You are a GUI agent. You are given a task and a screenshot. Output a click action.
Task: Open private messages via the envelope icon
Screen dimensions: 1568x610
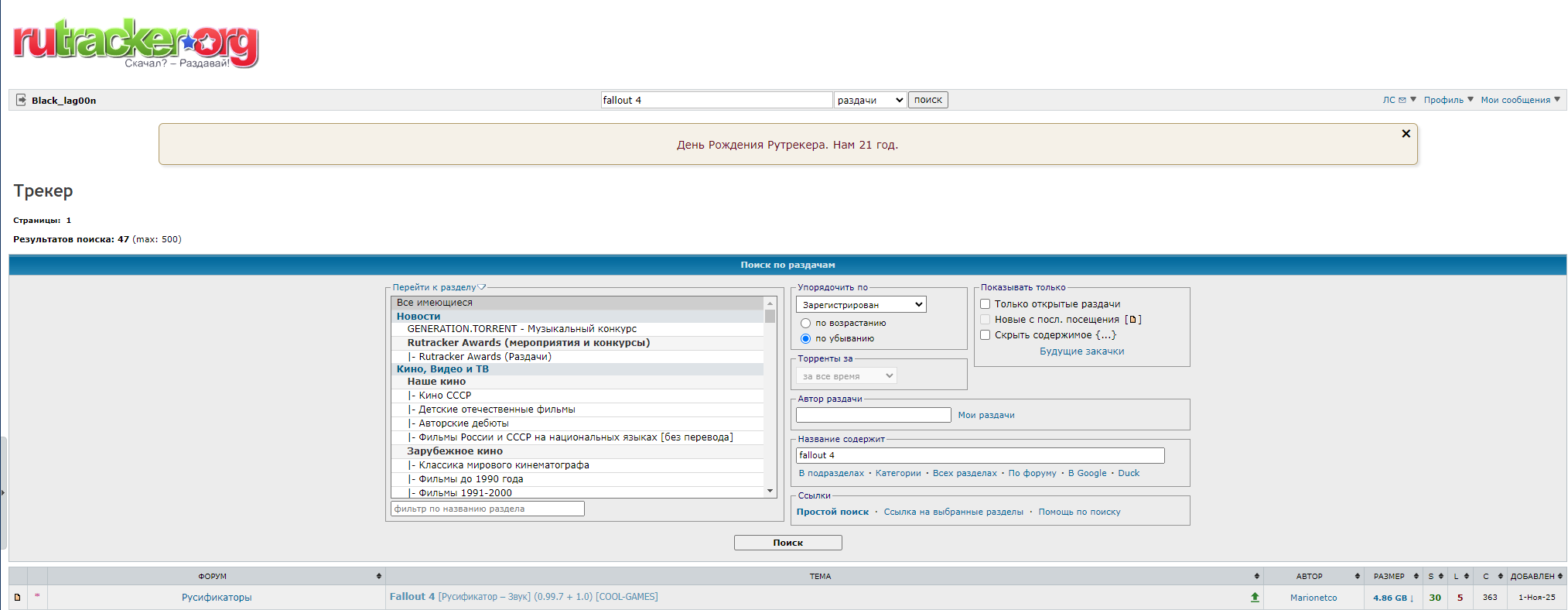(1402, 100)
